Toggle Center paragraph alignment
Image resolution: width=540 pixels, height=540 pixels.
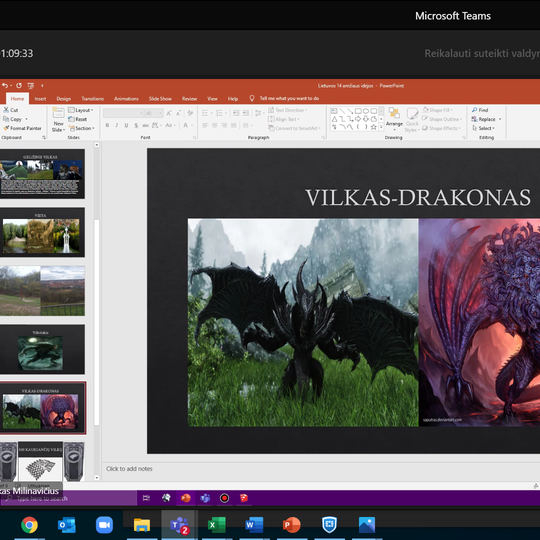tap(215, 125)
